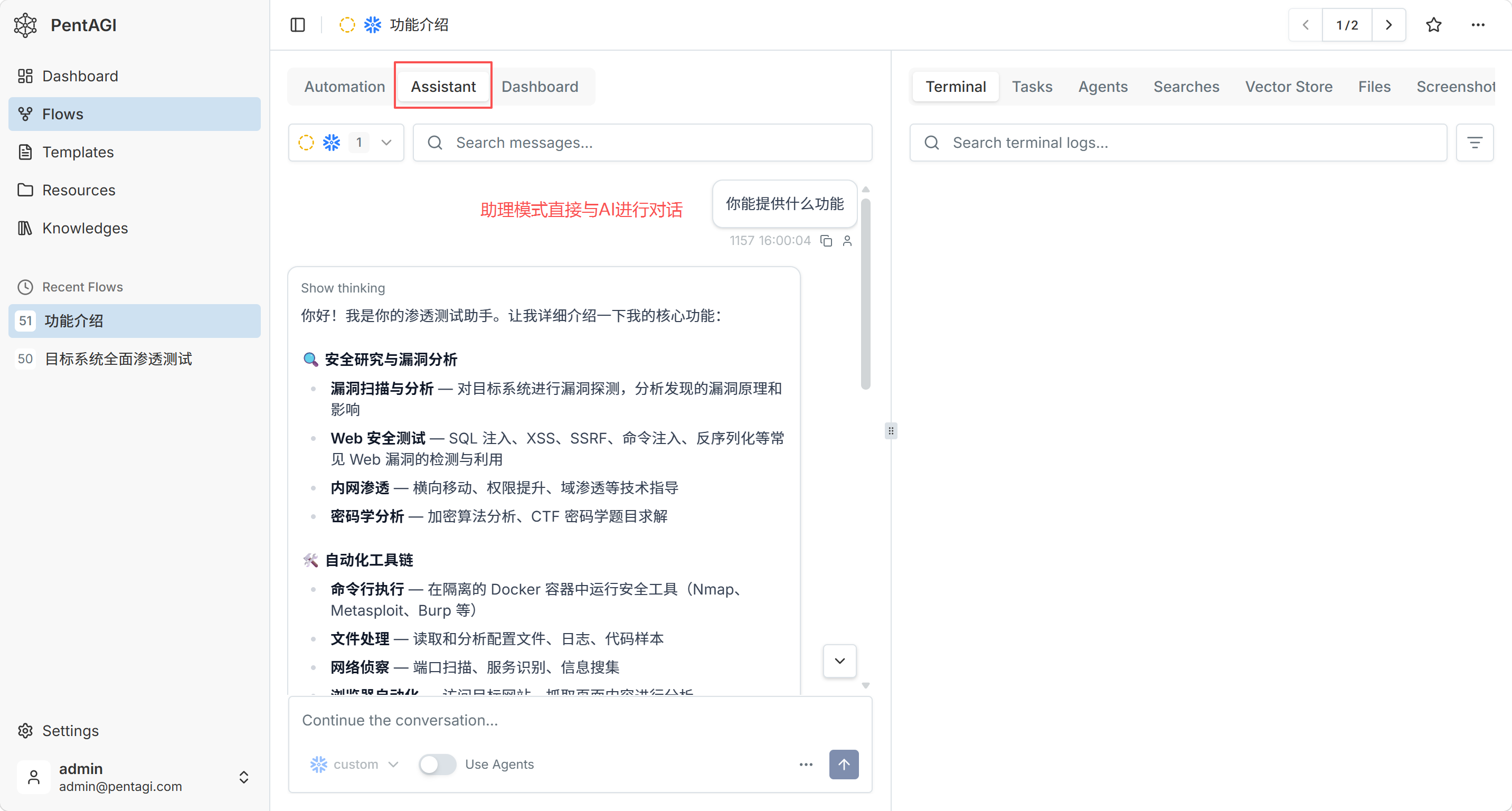Click the admin avatar icon

(33, 777)
